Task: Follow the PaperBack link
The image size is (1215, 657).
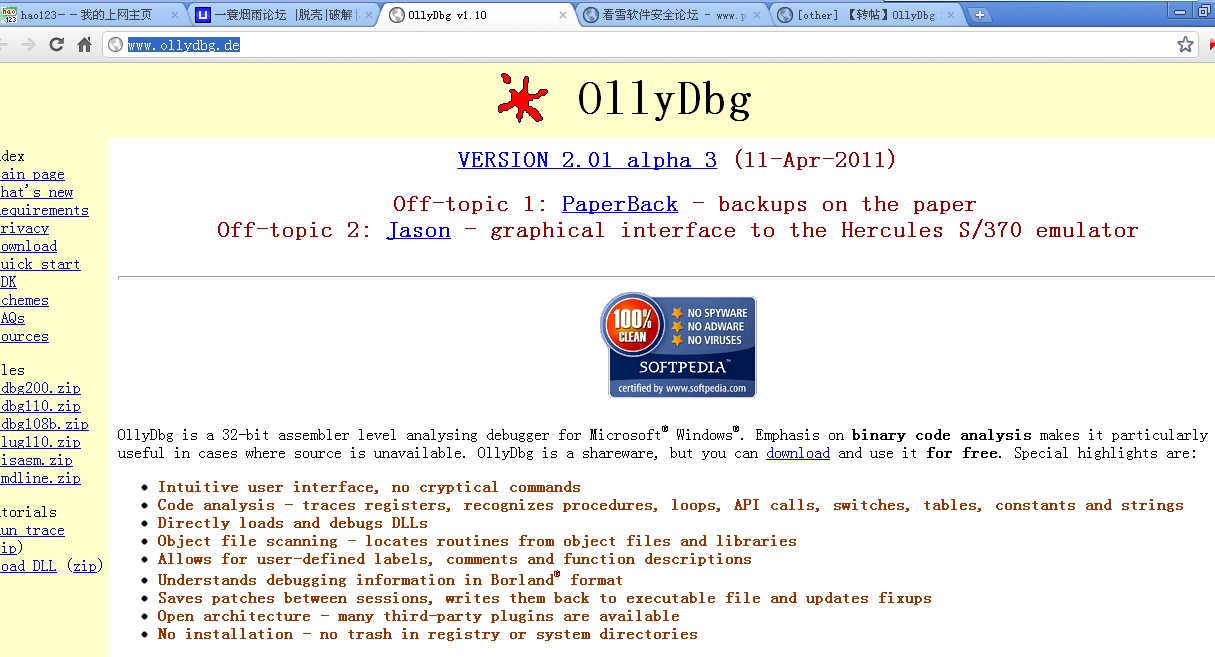Action: [x=619, y=204]
